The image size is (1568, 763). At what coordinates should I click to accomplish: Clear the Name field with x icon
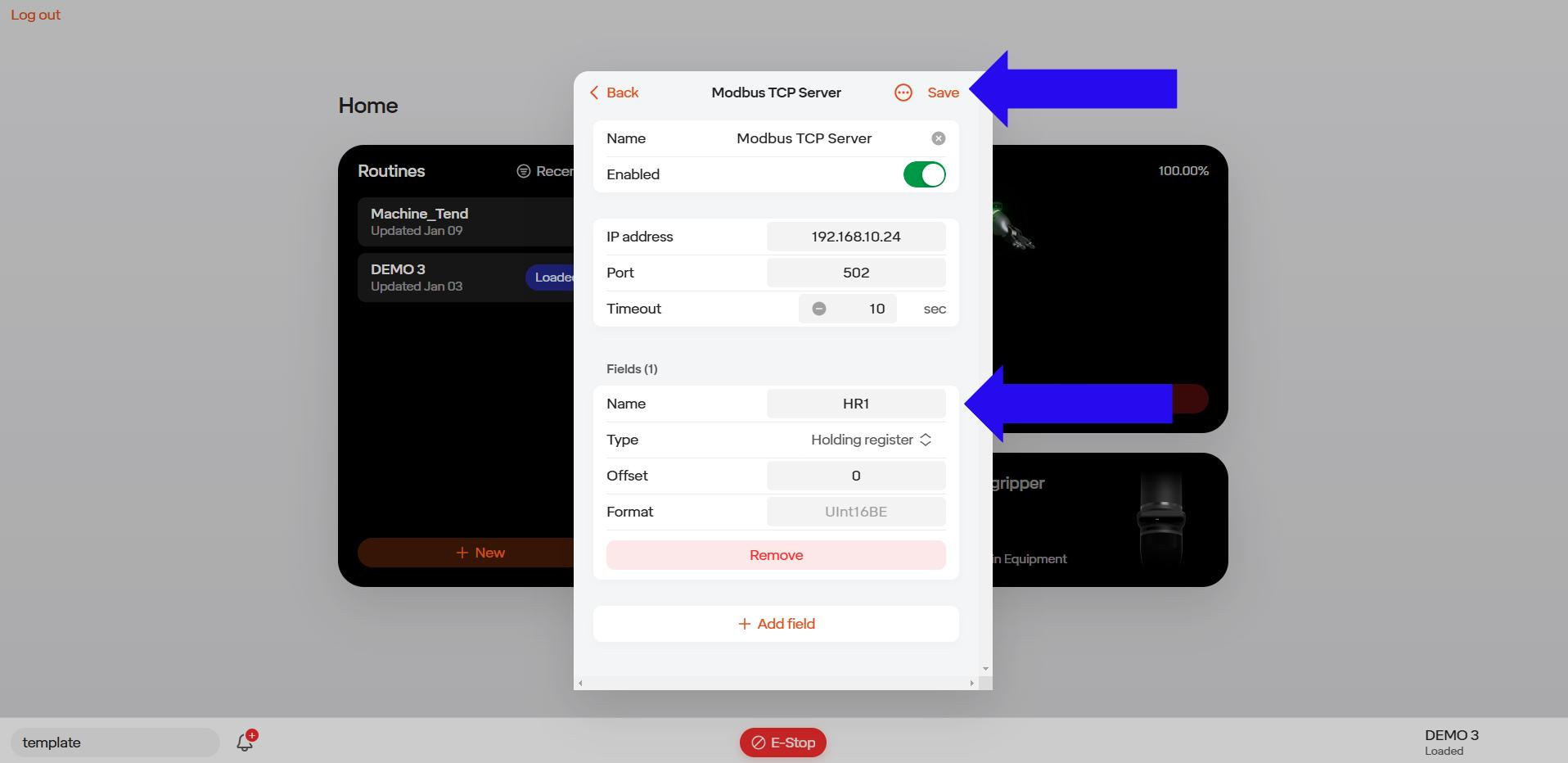(x=939, y=138)
